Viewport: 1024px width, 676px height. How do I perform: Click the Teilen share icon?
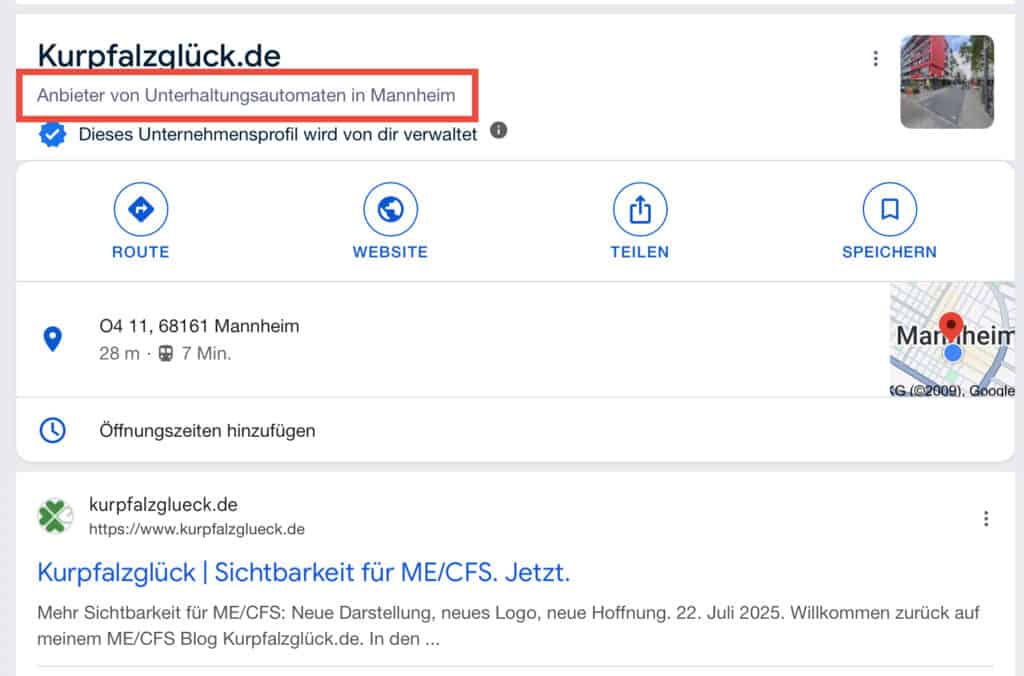pyautogui.click(x=639, y=208)
